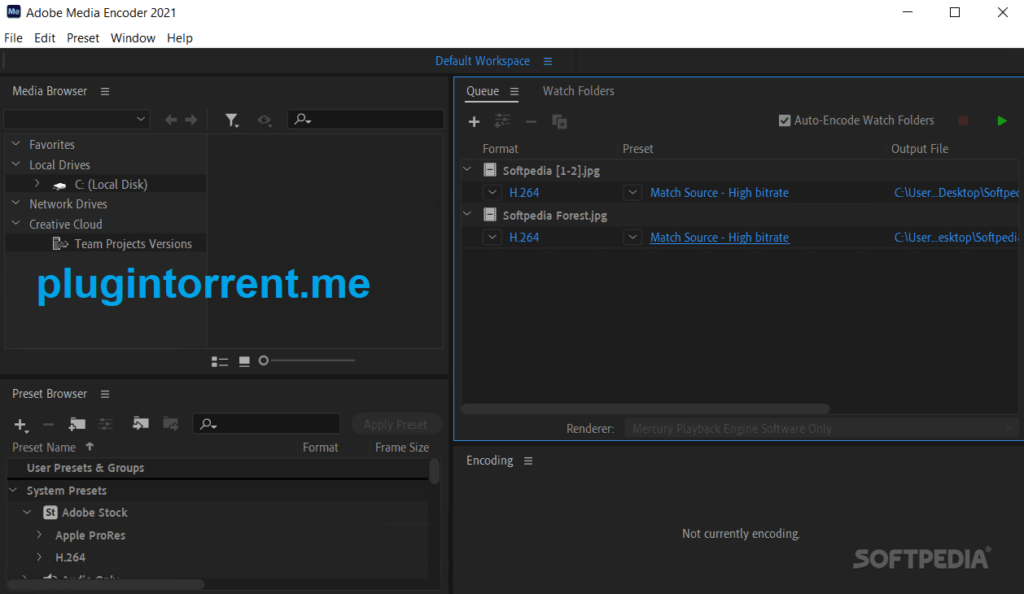Open the Queue panel menu icon
The image size is (1024, 594).
(x=515, y=91)
